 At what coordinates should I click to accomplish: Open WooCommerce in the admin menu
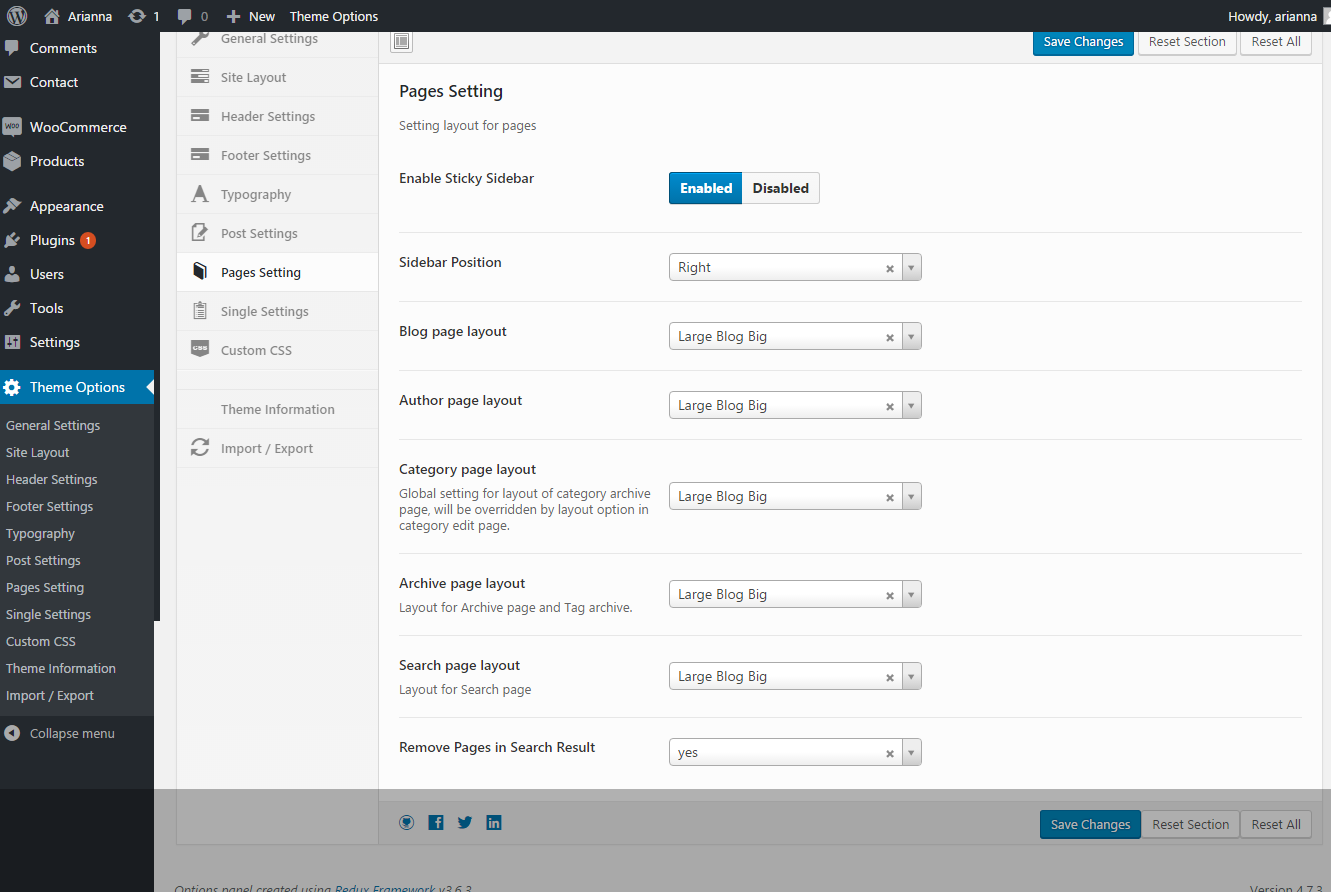(x=78, y=127)
